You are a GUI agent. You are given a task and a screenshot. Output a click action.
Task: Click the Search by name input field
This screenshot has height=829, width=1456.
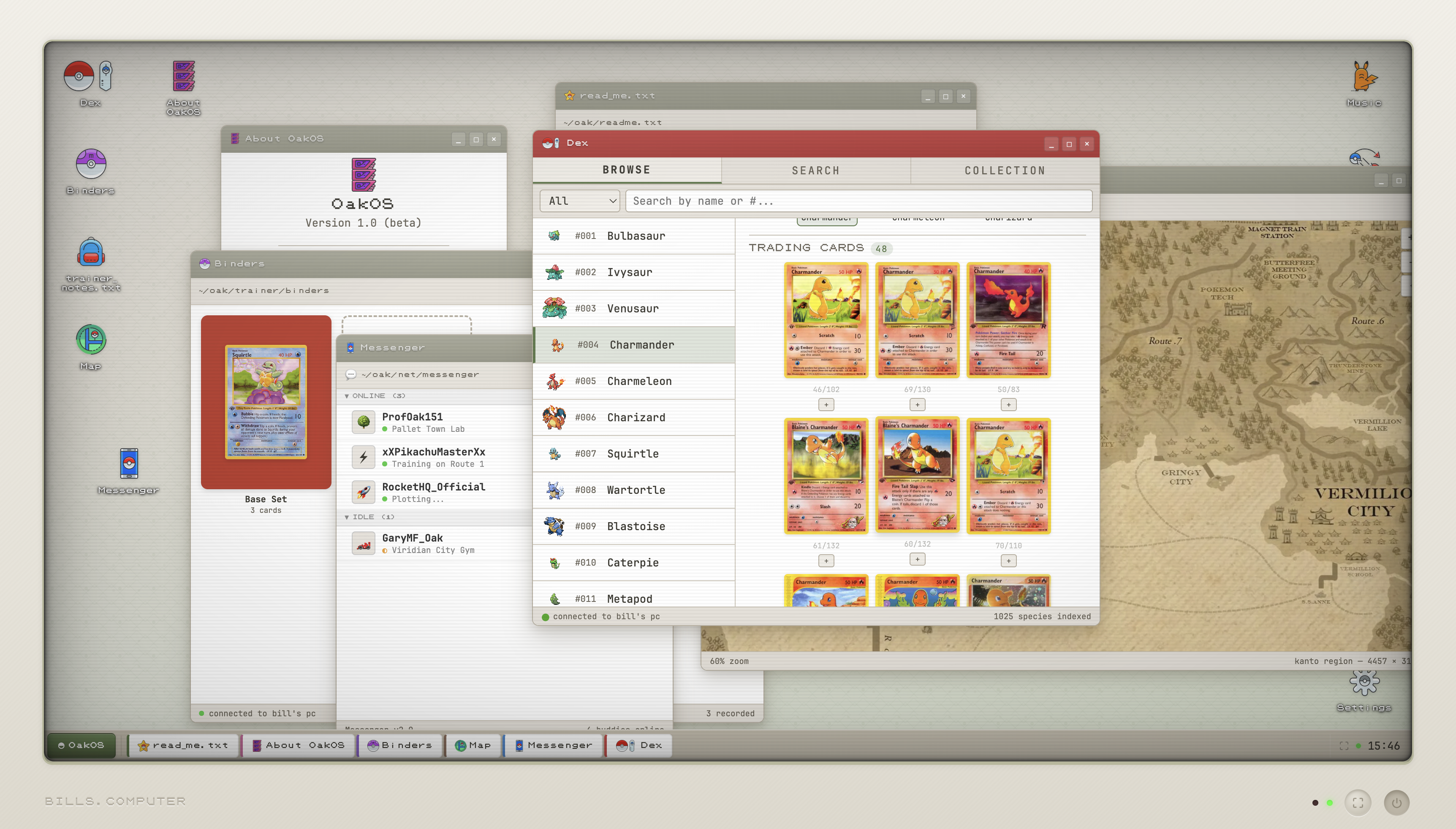[858, 201]
